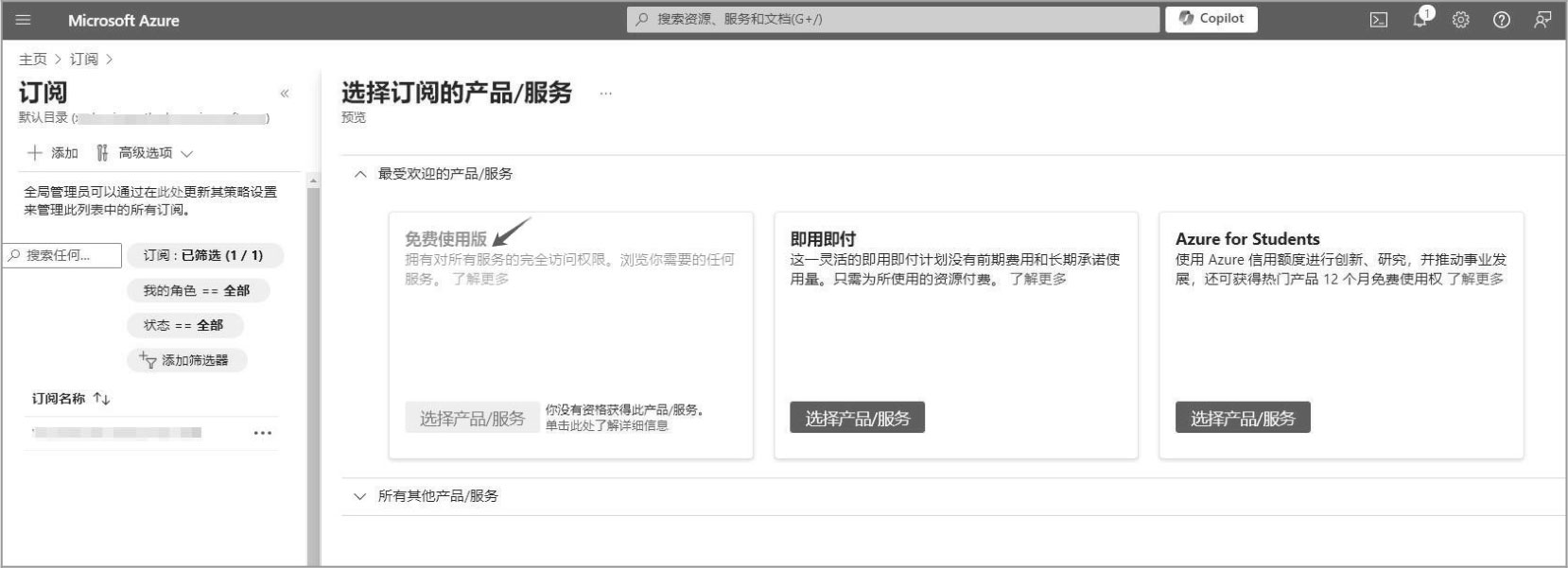Screen dimensions: 1568x568
Task: Click the 主页 breadcrumb link
Action: click(32, 59)
